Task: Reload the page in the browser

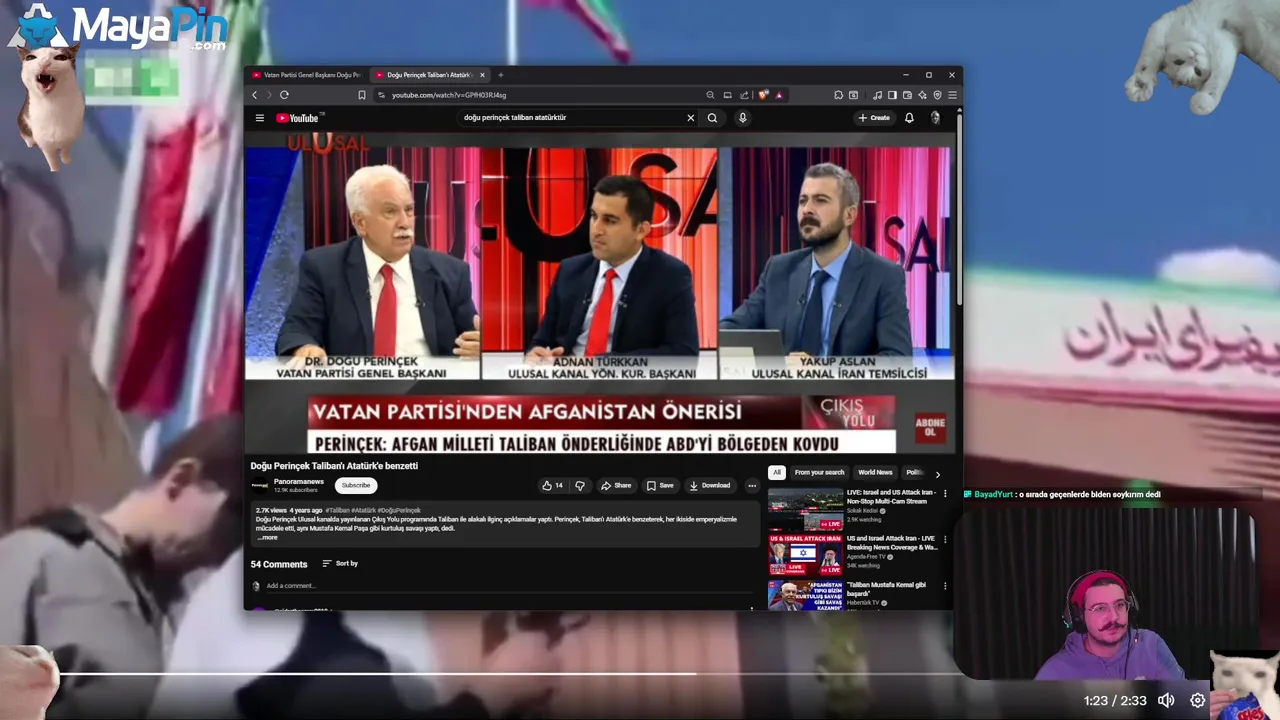Action: [x=284, y=95]
